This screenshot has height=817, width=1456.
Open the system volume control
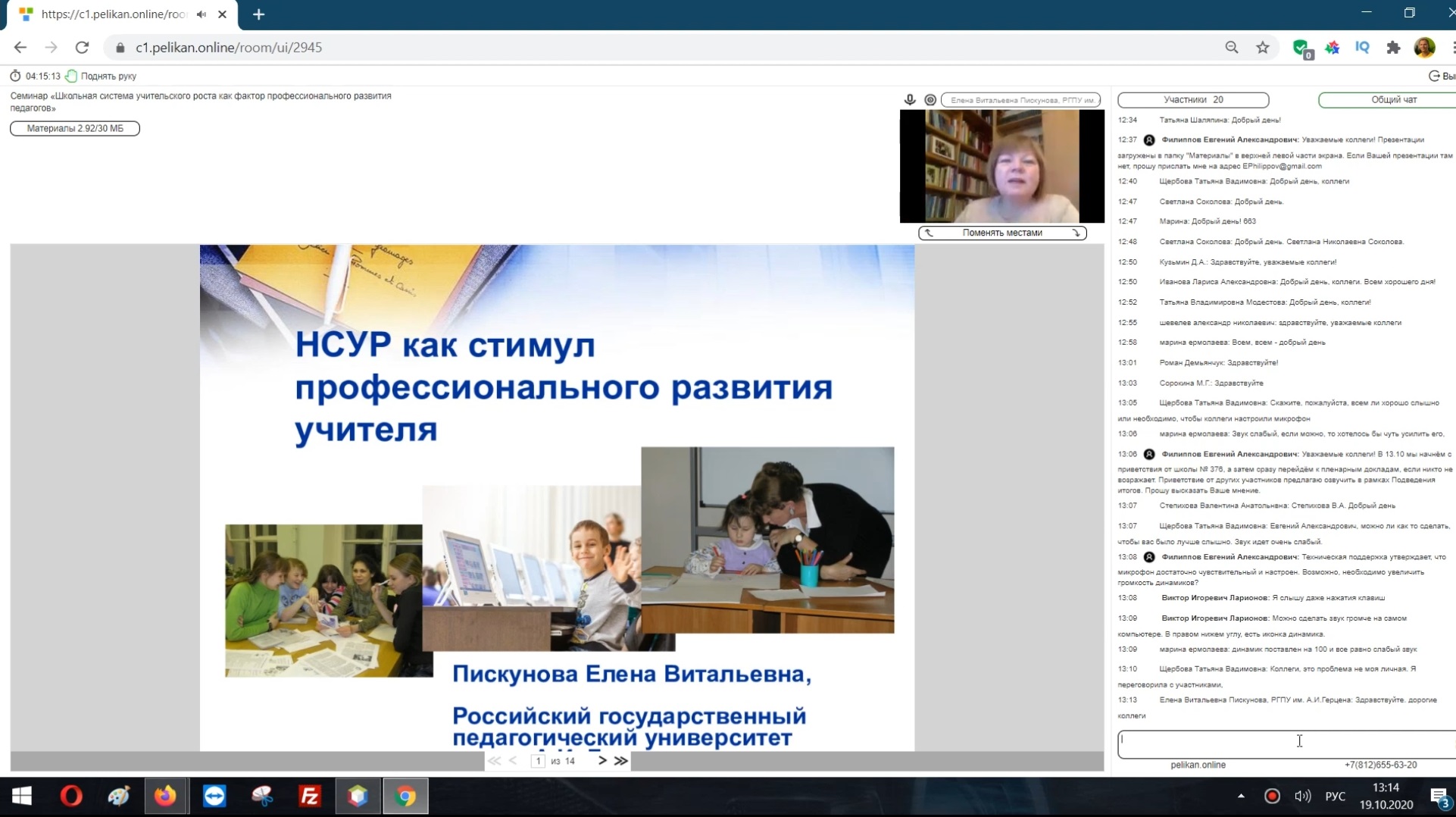pyautogui.click(x=1303, y=796)
